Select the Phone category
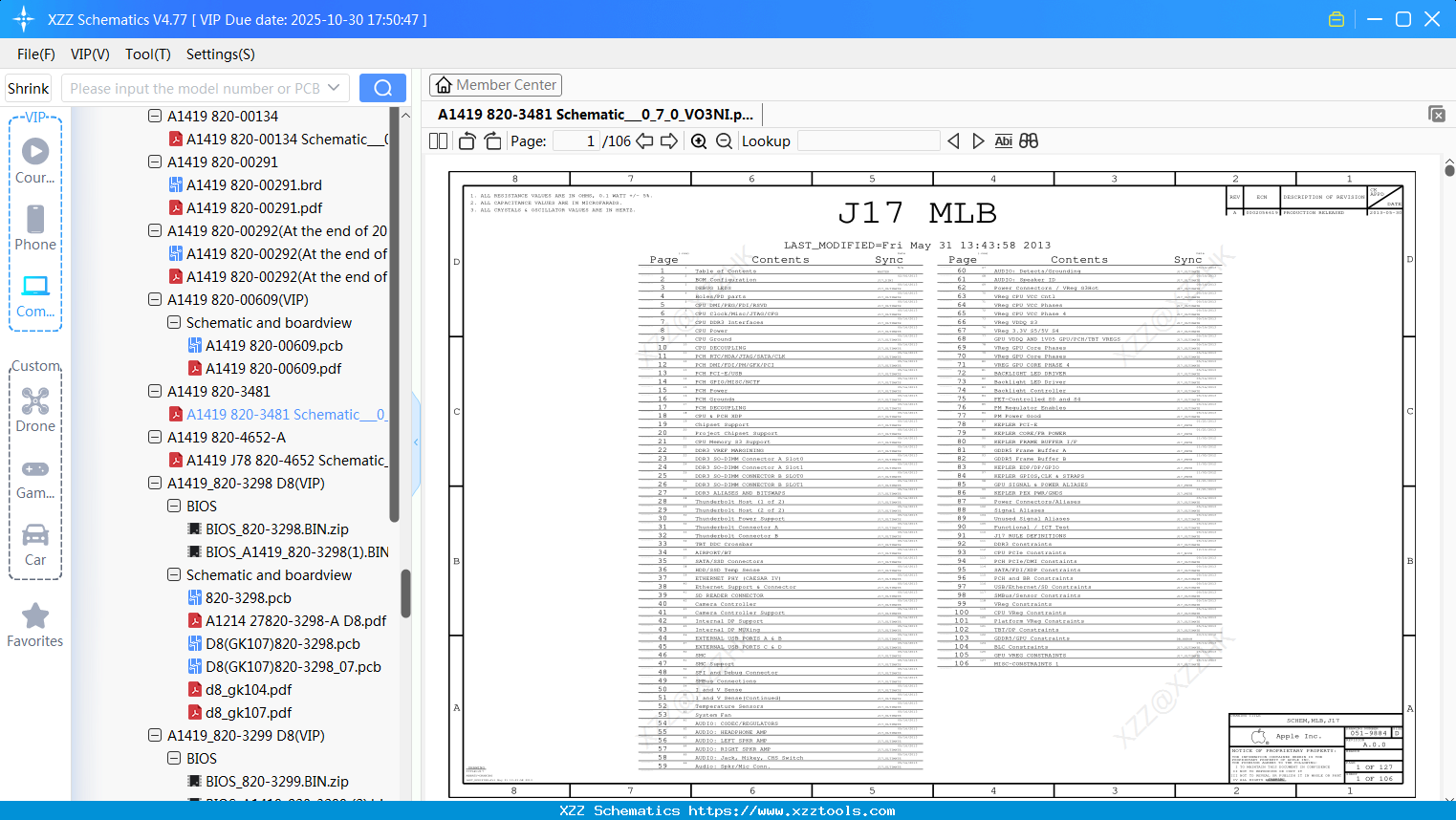Image resolution: width=1456 pixels, height=820 pixels. click(x=35, y=227)
